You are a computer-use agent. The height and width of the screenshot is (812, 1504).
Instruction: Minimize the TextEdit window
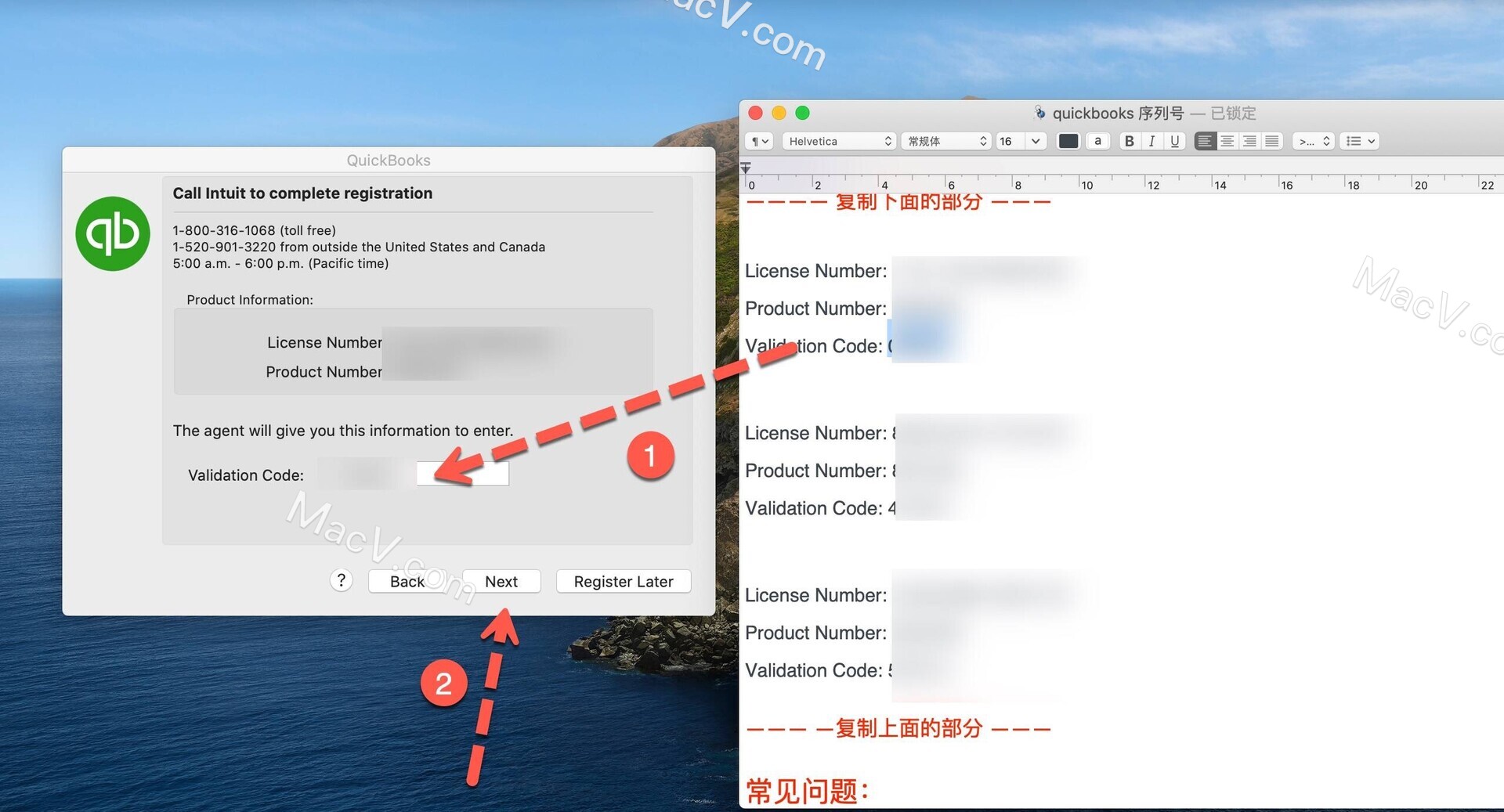[779, 113]
